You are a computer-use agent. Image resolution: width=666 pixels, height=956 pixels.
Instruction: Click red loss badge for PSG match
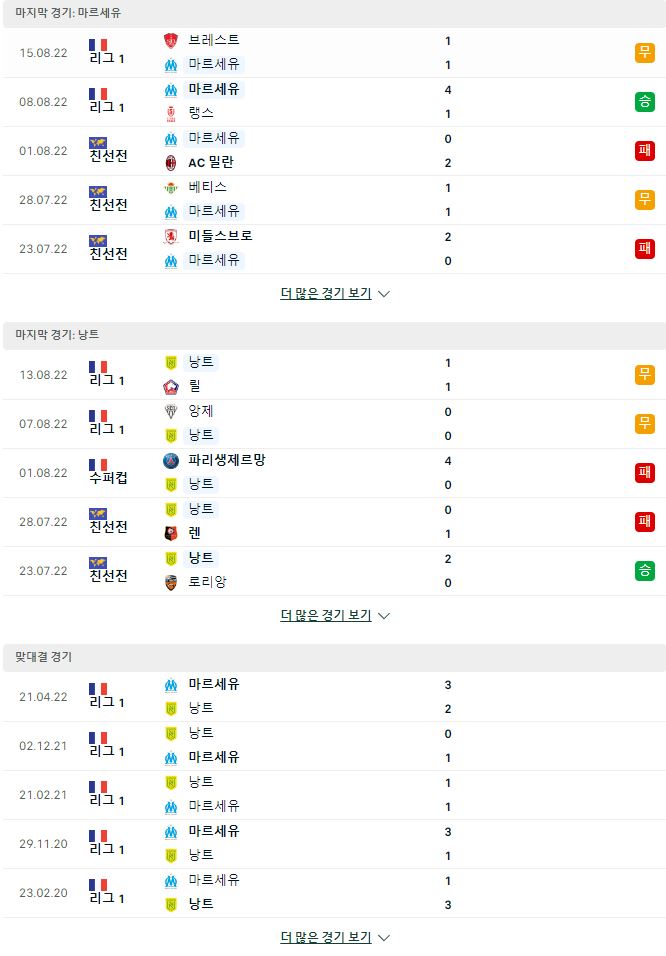pos(645,473)
